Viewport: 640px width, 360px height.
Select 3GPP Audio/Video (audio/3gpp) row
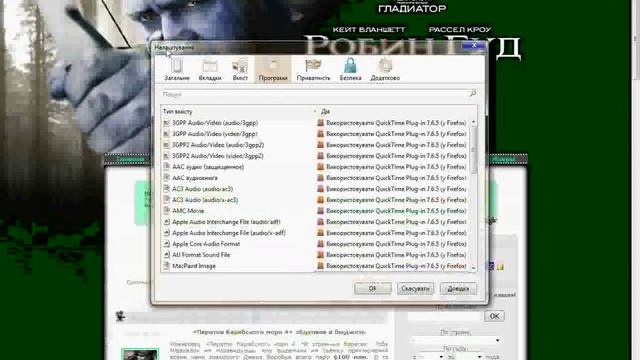point(315,123)
